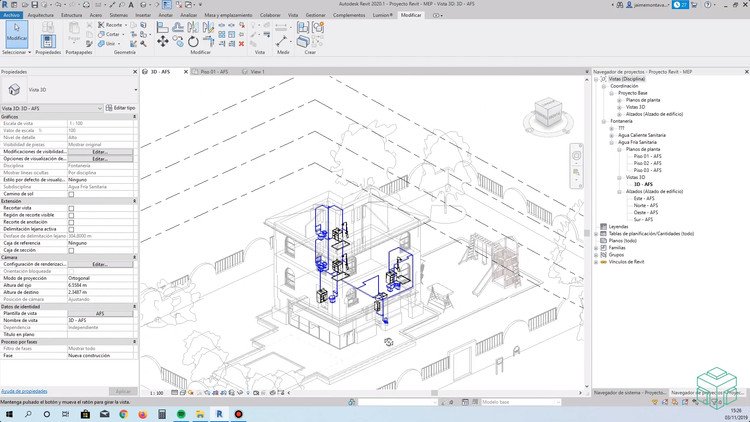
Task: Enable the Recortar vista checkbox
Action: (71, 207)
